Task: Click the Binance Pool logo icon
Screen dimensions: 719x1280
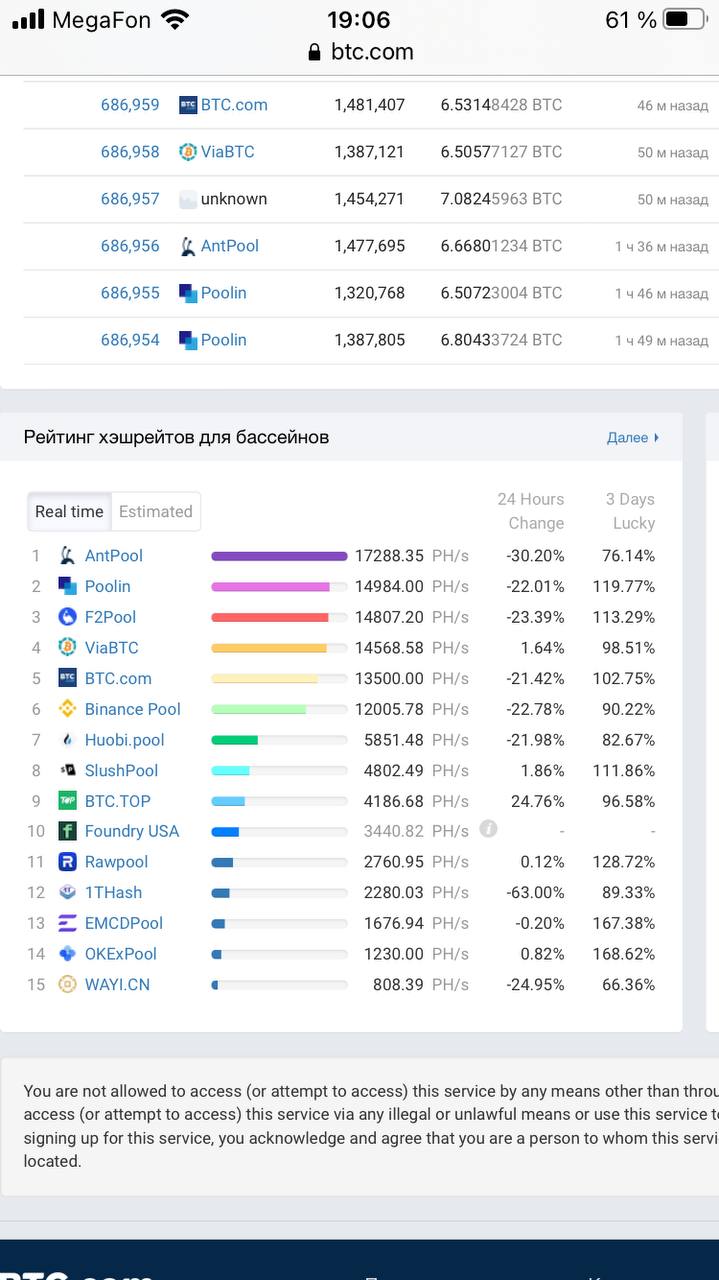Action: click(x=67, y=709)
